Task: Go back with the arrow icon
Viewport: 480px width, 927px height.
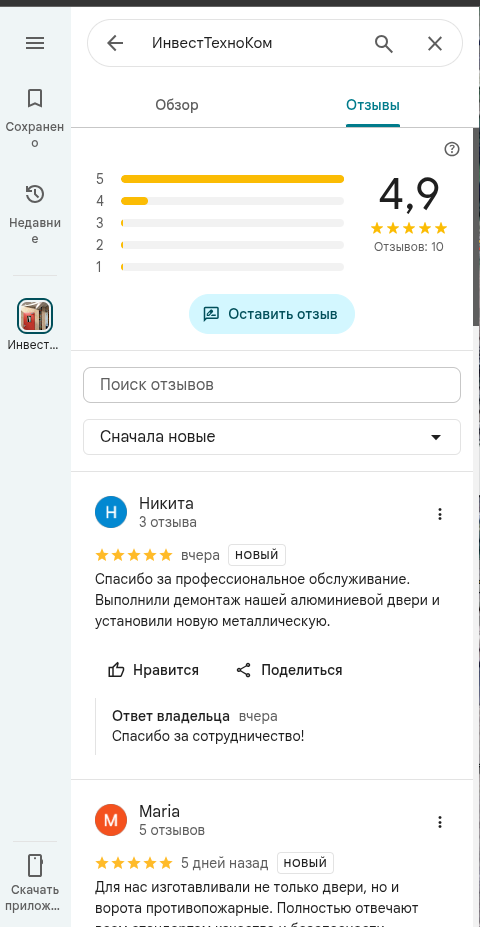Action: pyautogui.click(x=115, y=43)
